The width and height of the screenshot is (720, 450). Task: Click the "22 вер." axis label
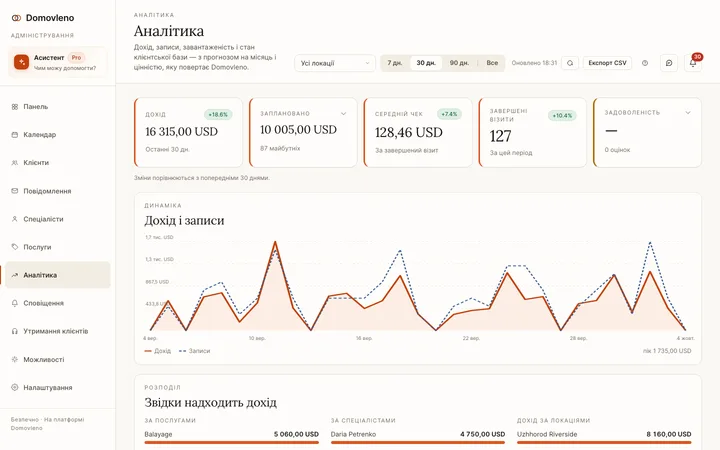[x=471, y=338]
